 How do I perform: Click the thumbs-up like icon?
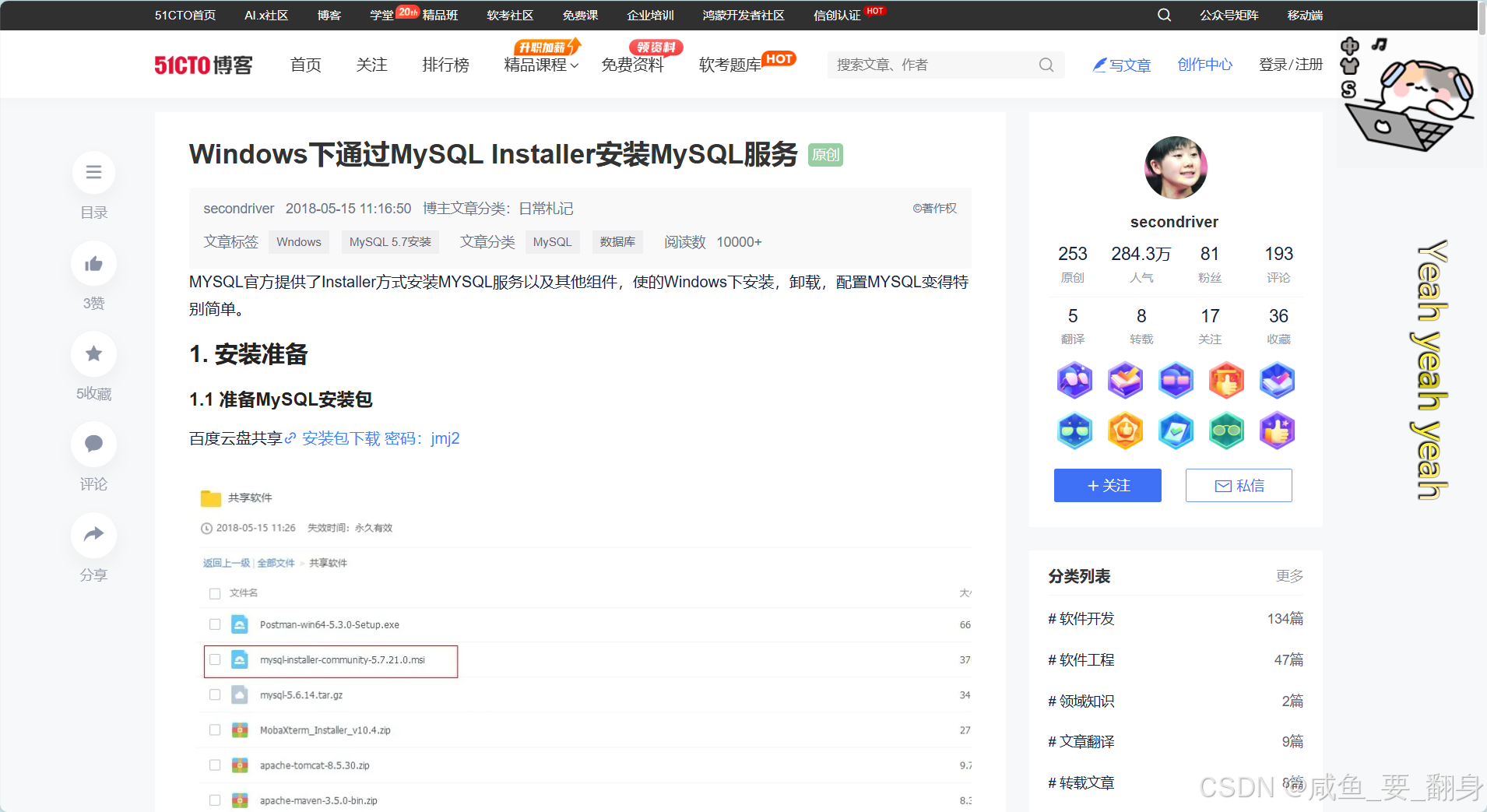tap(93, 263)
